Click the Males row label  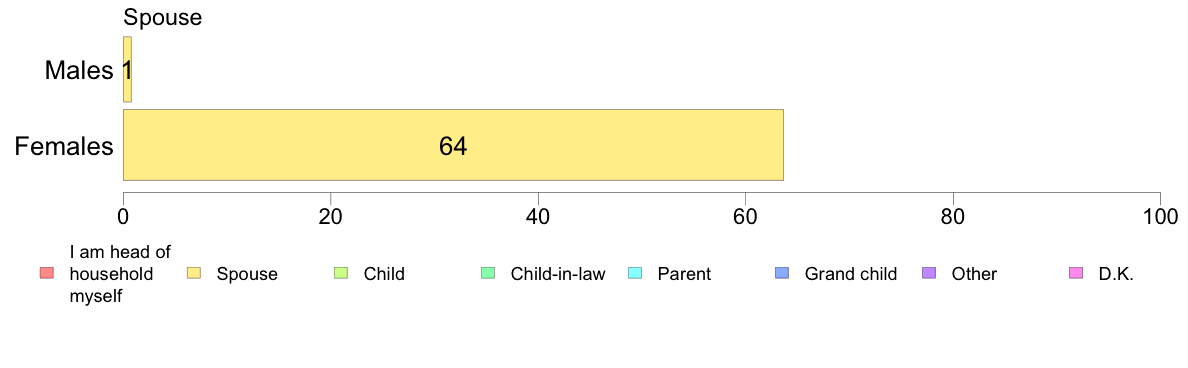[x=79, y=70]
